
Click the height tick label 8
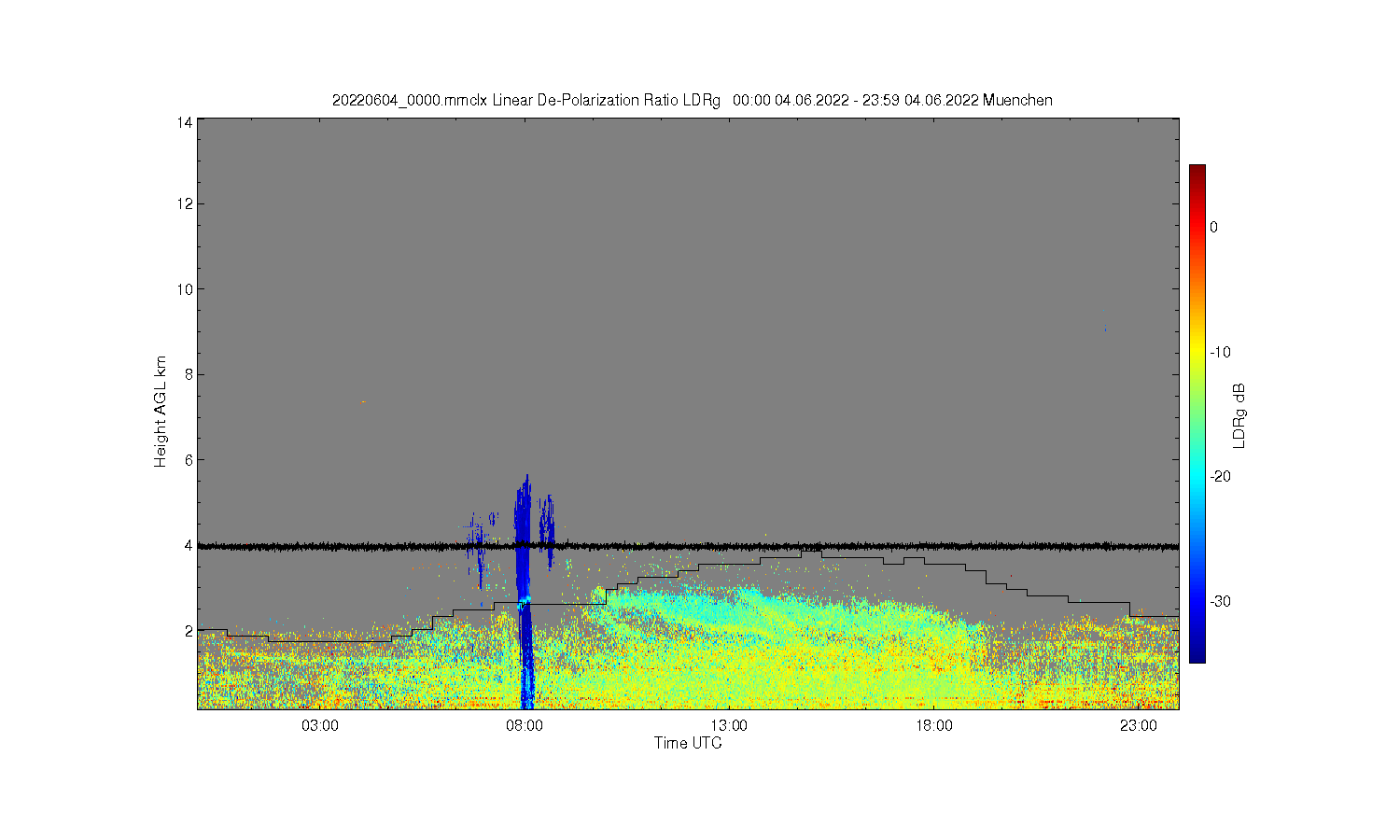coord(189,374)
